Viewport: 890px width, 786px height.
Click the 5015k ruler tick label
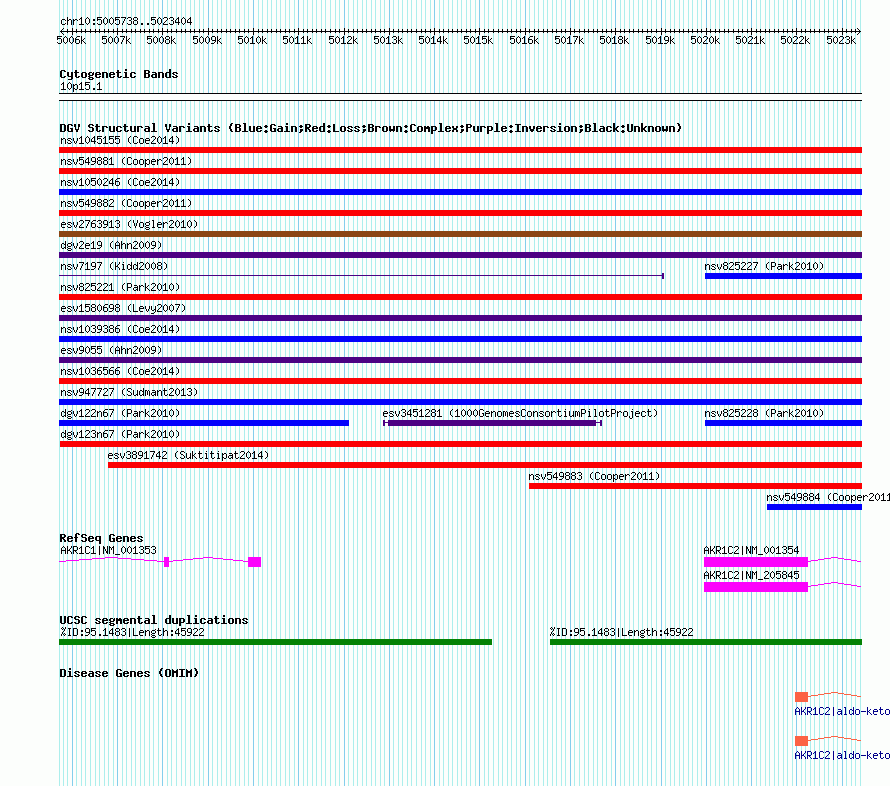point(478,40)
